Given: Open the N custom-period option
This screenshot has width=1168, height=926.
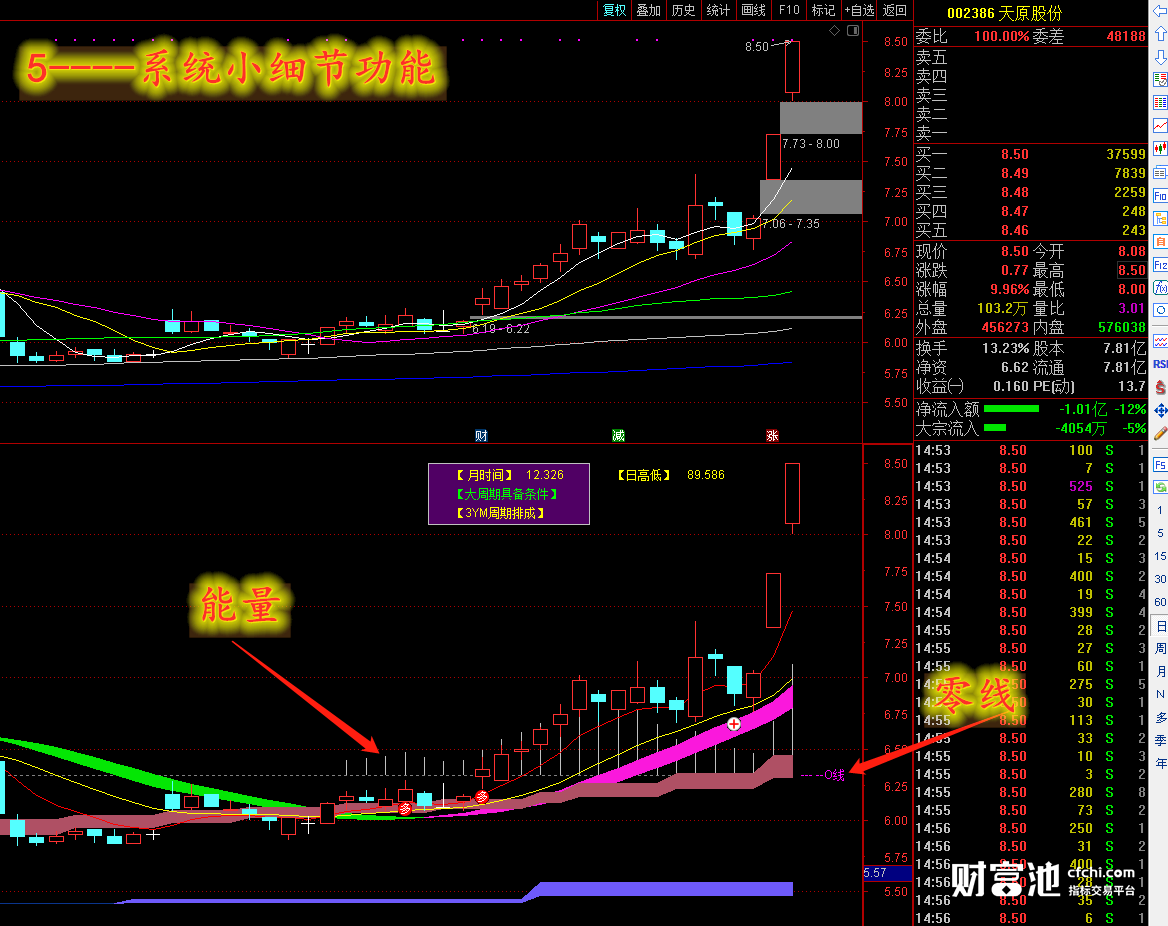Looking at the screenshot, I should 1160,694.
